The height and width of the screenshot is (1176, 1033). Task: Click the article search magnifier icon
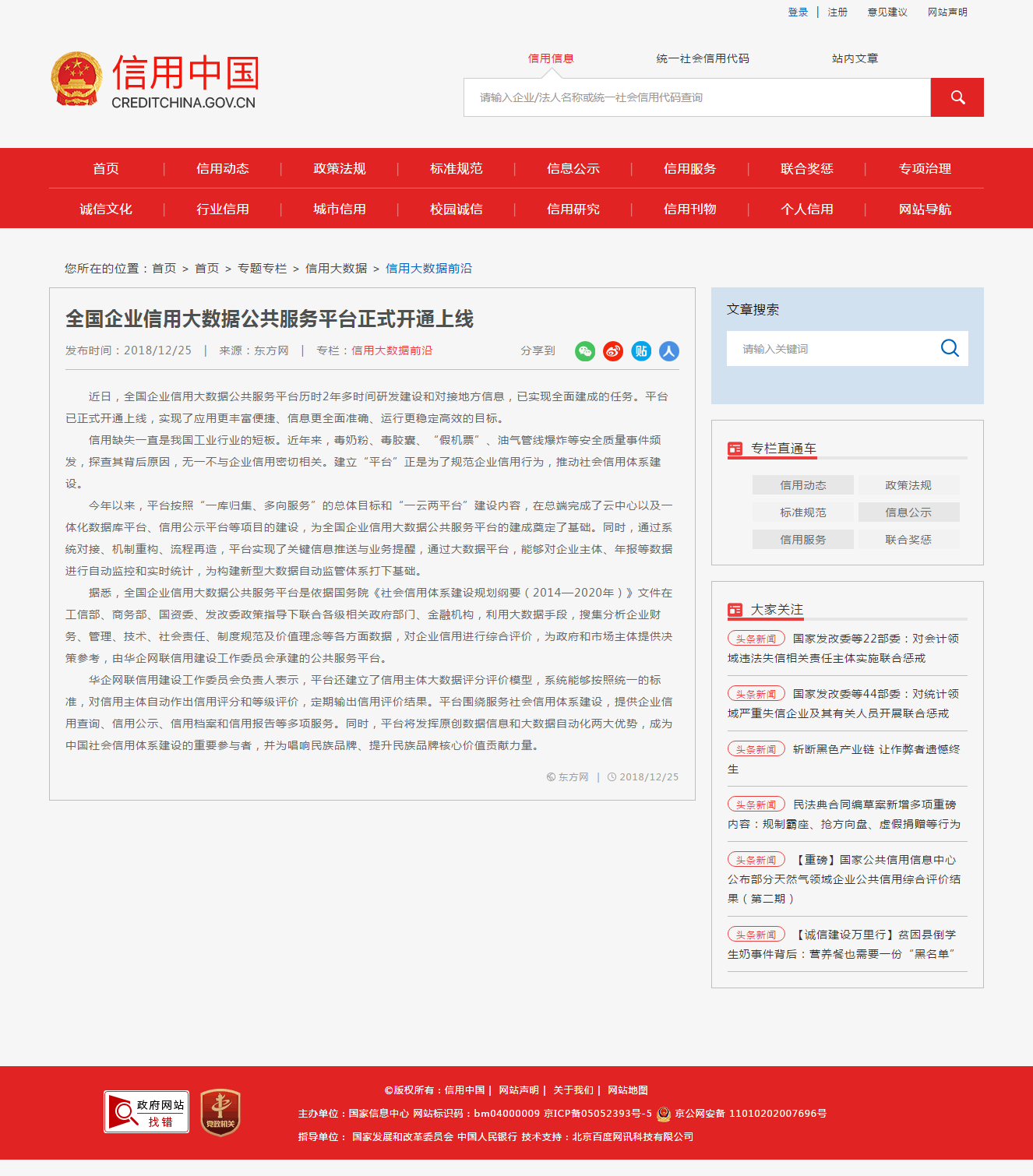[x=950, y=348]
